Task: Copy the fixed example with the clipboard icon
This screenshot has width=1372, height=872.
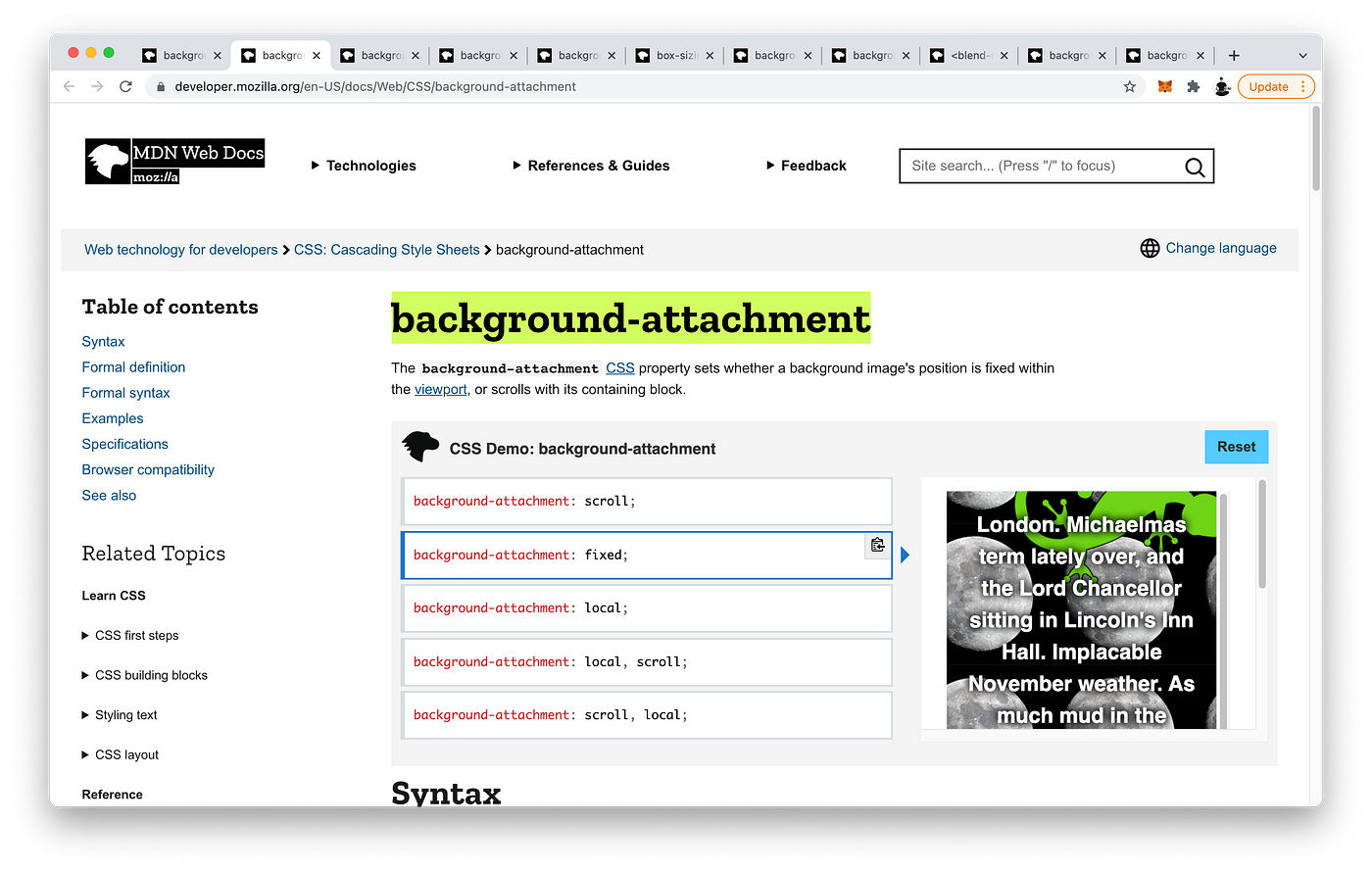Action: 877,545
